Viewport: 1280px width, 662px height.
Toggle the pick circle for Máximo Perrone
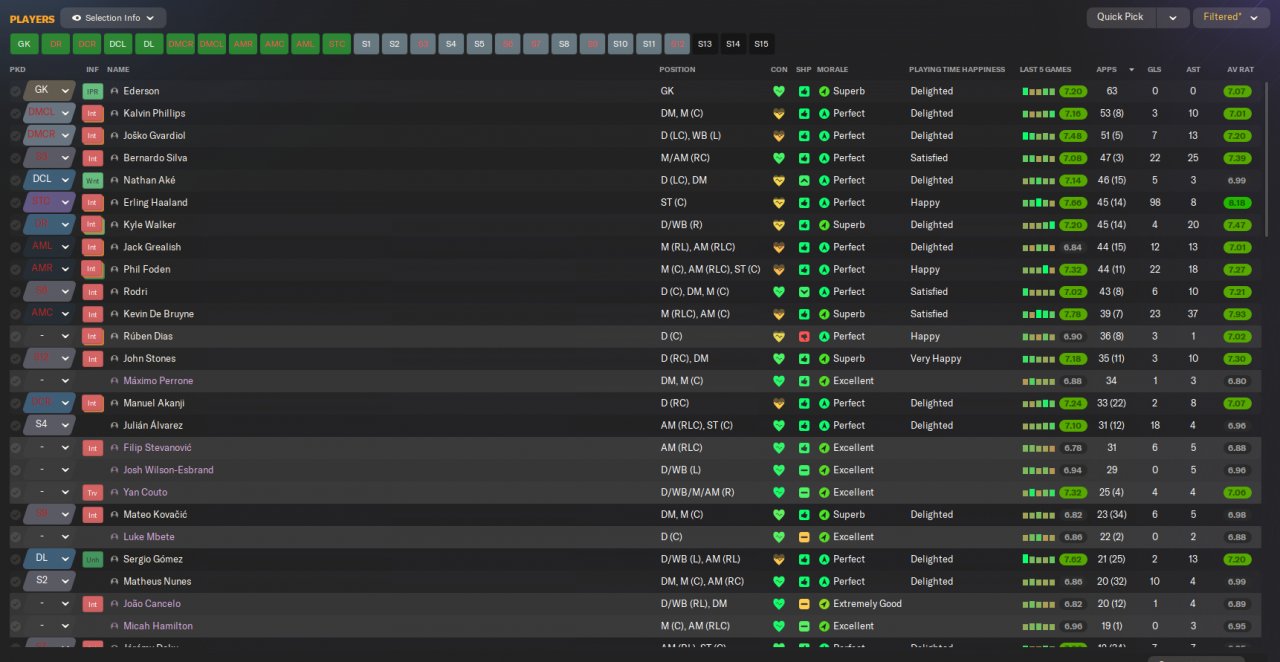pos(15,381)
